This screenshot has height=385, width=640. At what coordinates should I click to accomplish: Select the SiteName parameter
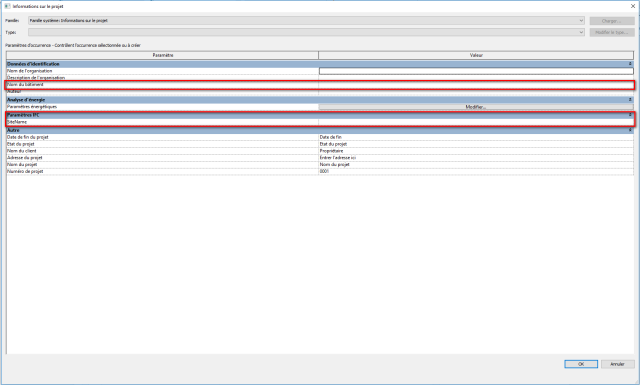coord(162,122)
